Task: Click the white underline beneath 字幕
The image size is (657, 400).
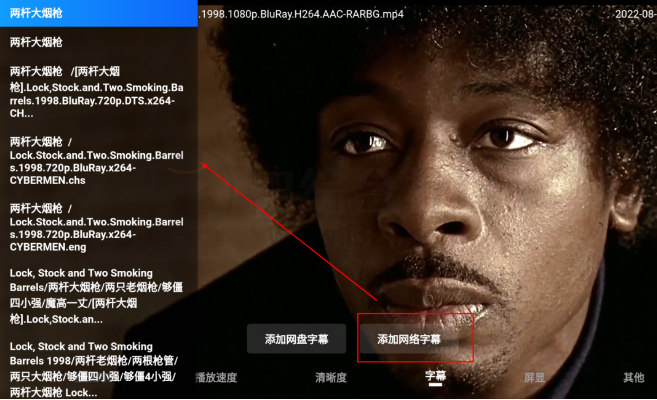Action: 435,384
